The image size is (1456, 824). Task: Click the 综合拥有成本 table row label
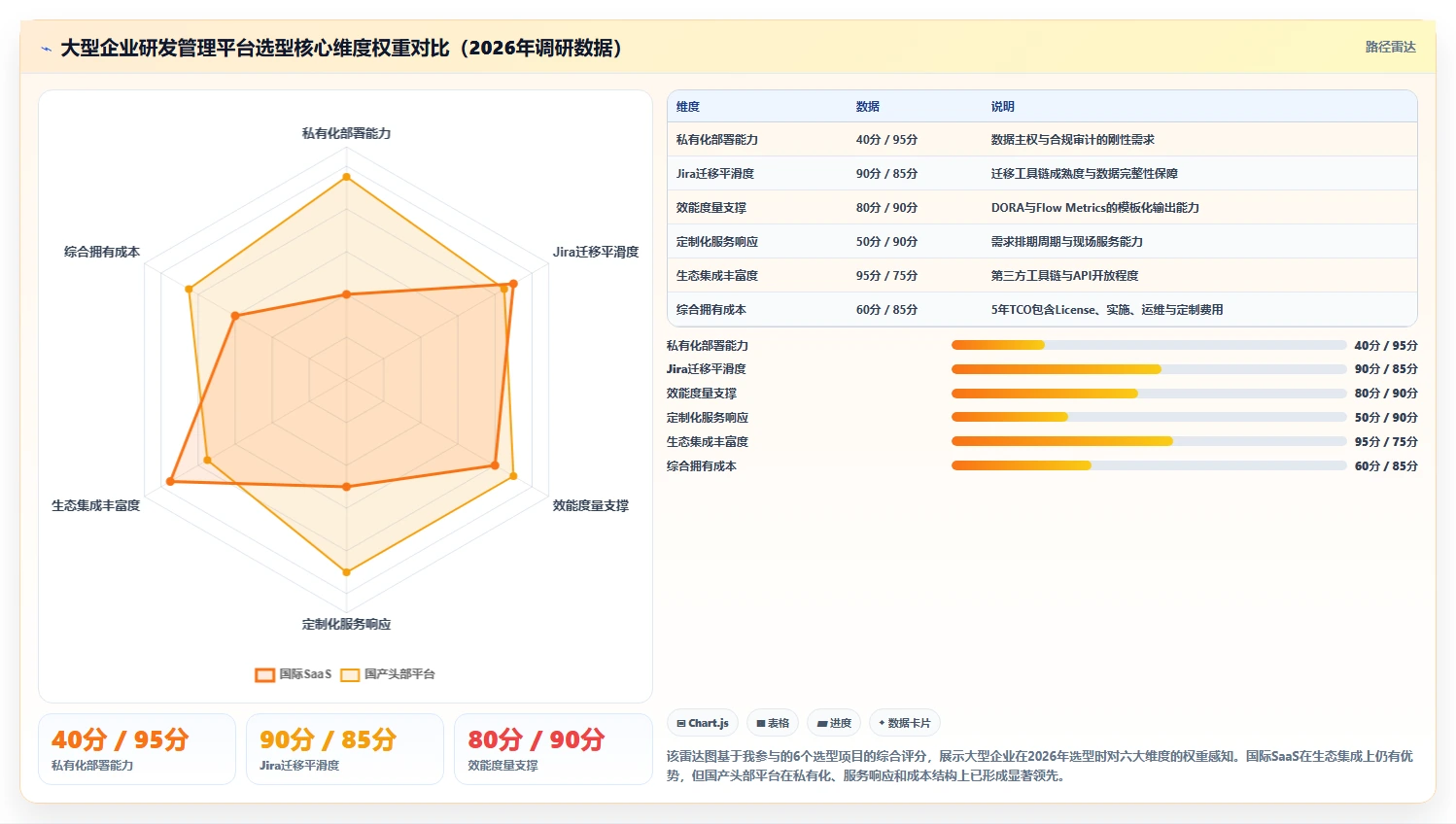(x=711, y=310)
